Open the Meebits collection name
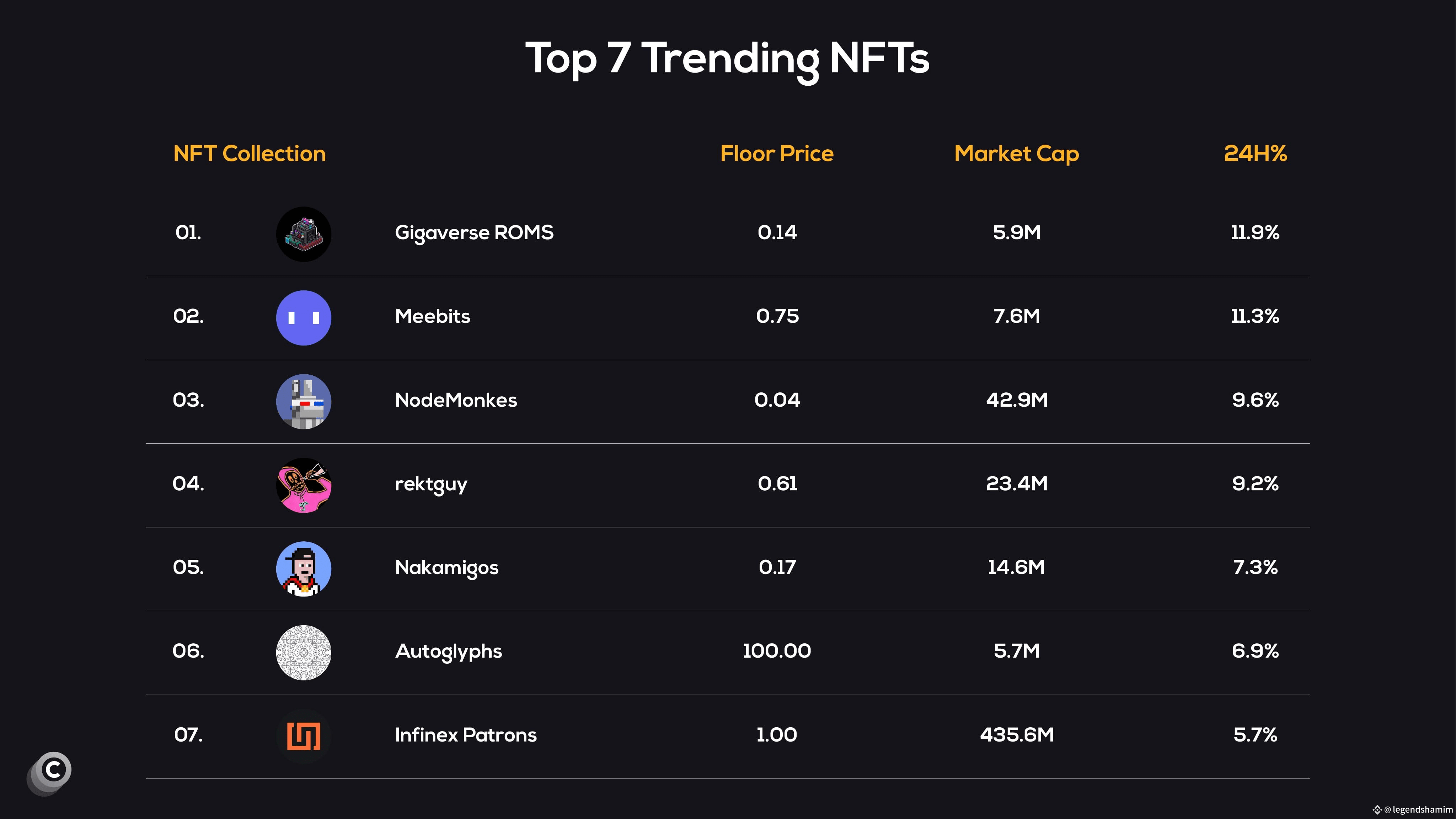1456x819 pixels. (432, 316)
